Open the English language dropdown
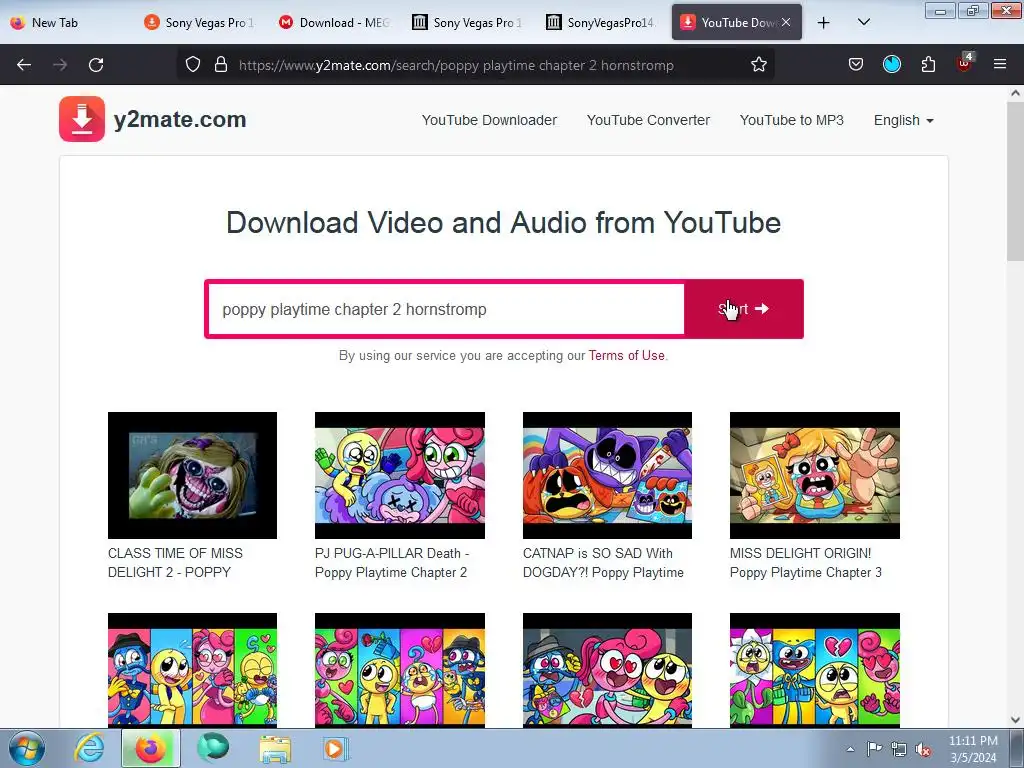Viewport: 1024px width, 768px height. [904, 120]
